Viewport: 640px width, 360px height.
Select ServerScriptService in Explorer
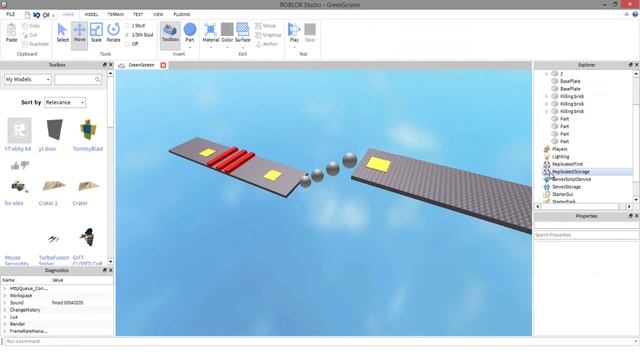pyautogui.click(x=571, y=180)
